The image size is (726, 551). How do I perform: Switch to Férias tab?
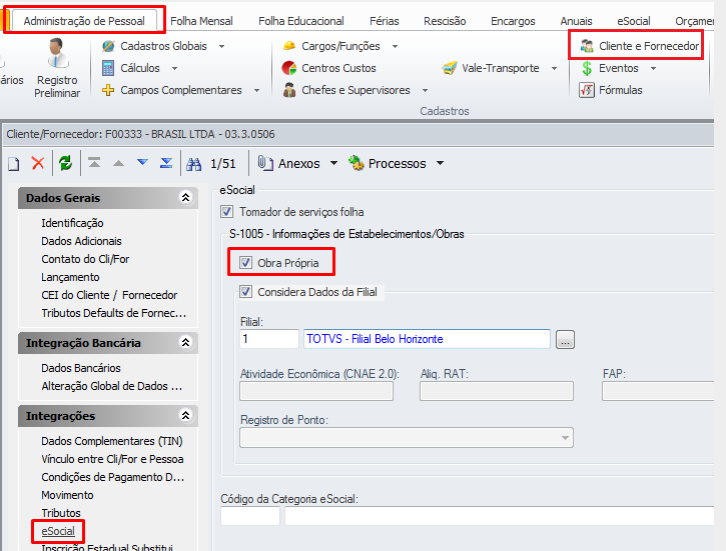coord(384,21)
